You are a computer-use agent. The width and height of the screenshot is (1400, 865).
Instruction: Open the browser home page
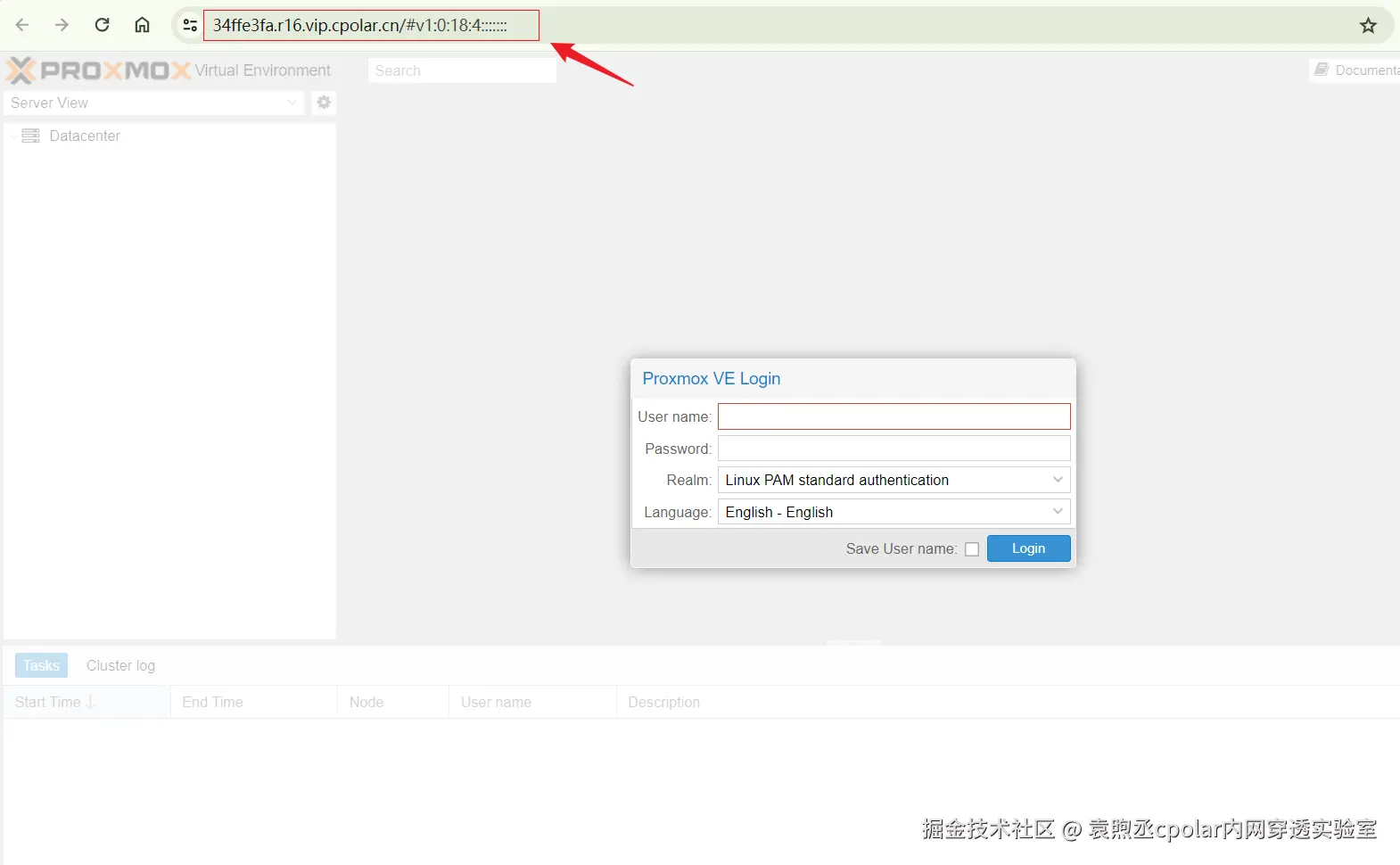pyautogui.click(x=142, y=25)
